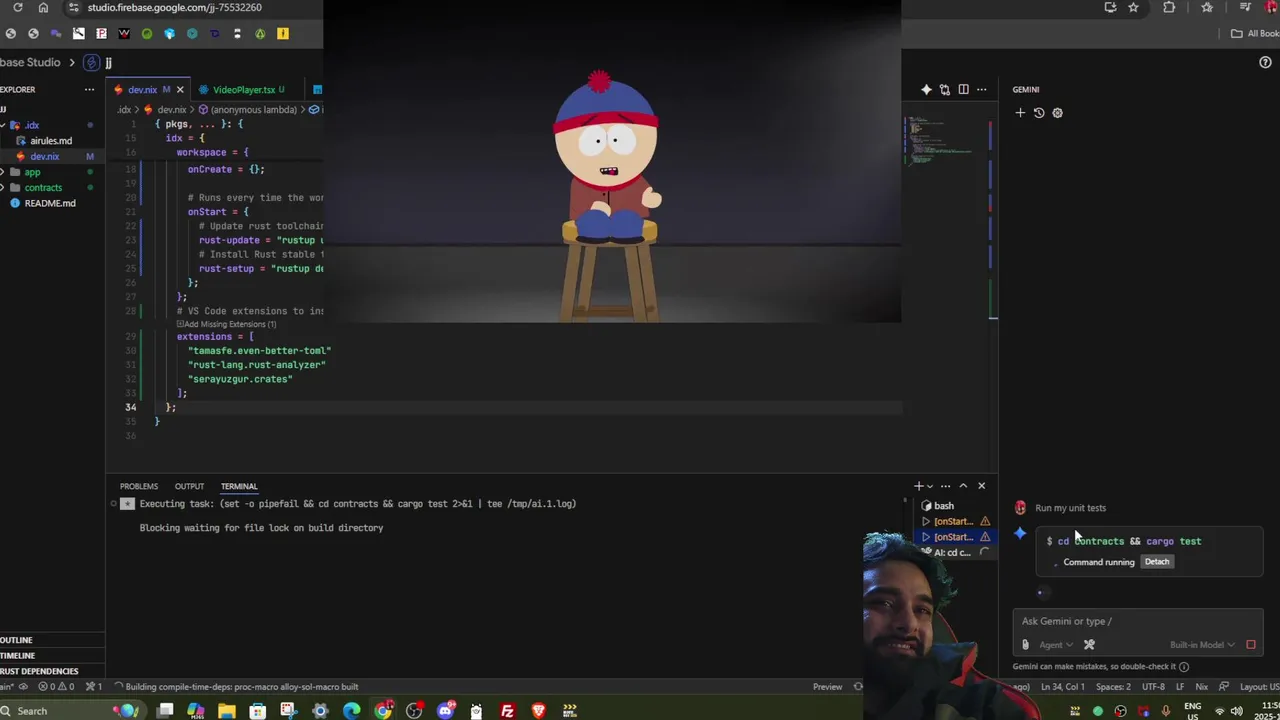Change line ending via LF status

click(x=1180, y=687)
